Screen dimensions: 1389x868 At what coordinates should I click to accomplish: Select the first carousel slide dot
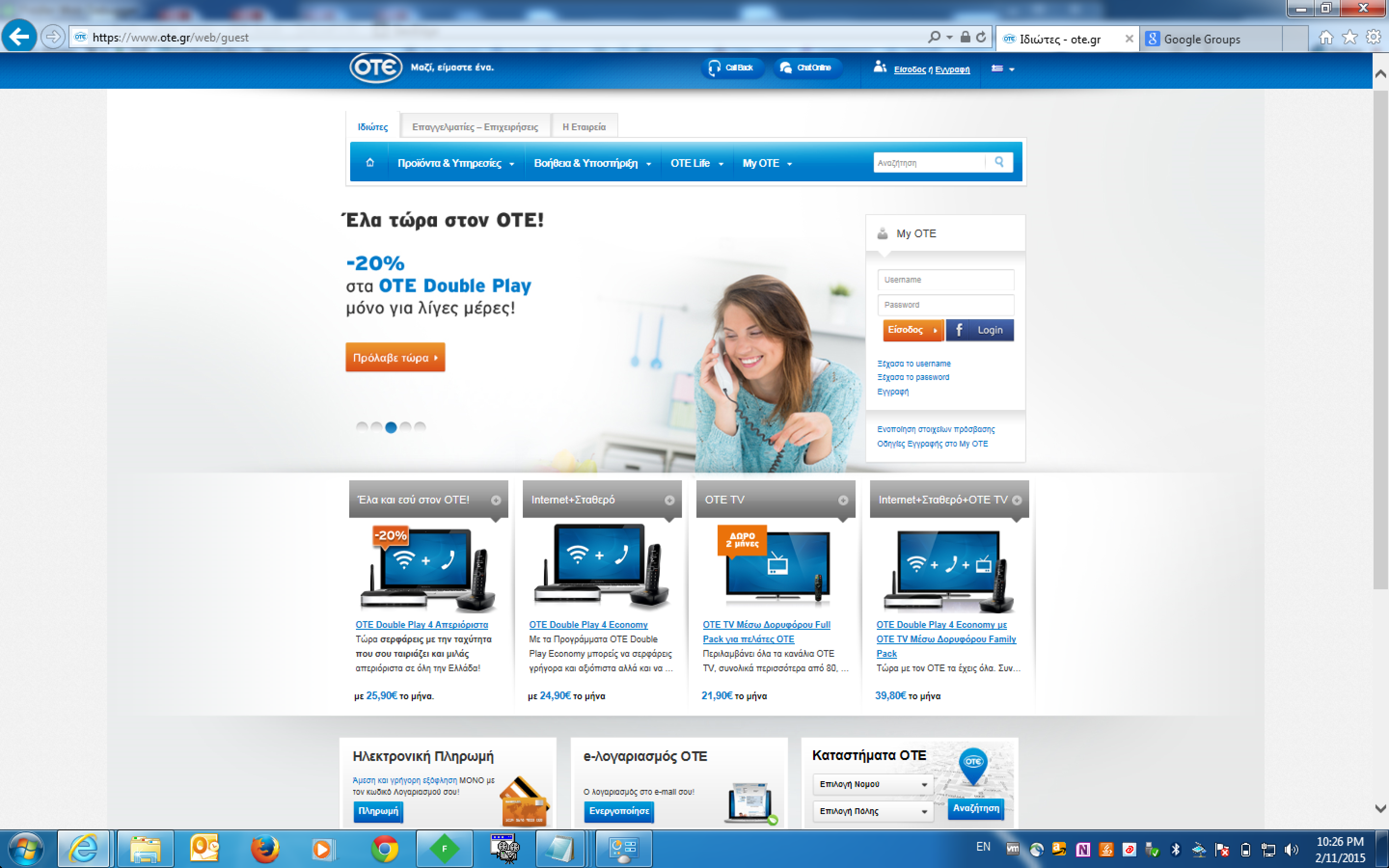(362, 427)
